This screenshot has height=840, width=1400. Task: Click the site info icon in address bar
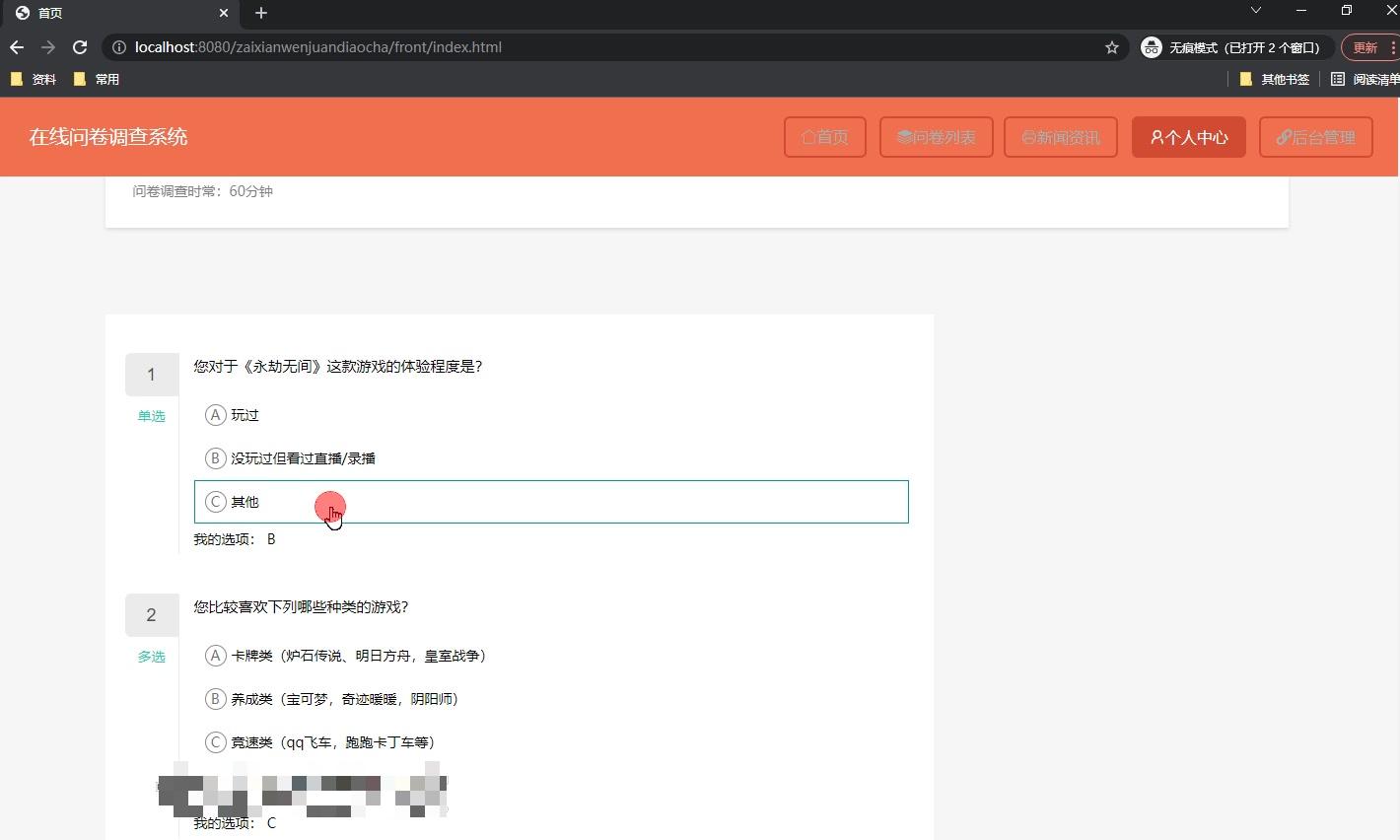coord(119,47)
